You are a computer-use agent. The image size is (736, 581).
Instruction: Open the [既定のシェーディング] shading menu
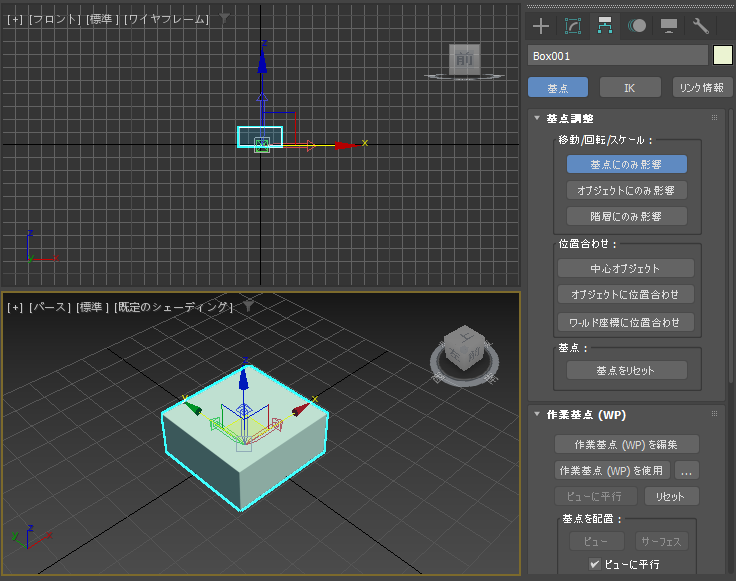pos(173,307)
